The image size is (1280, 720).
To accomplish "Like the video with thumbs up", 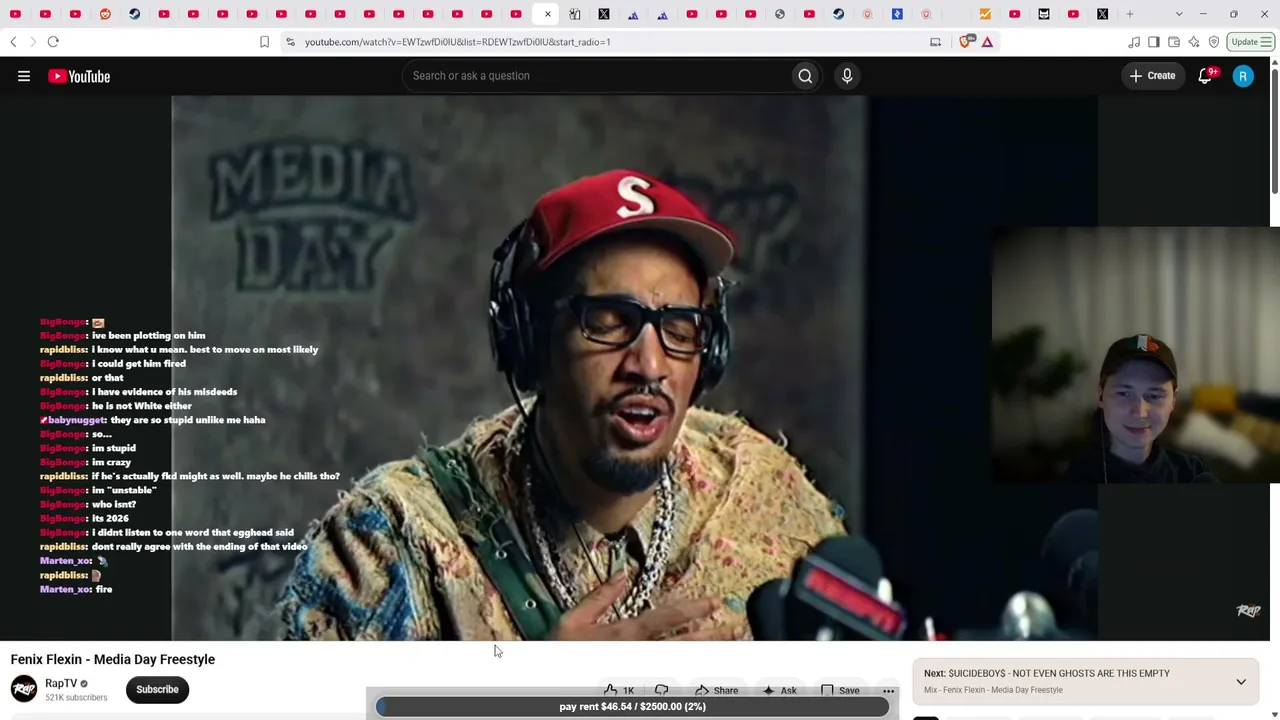I will point(619,690).
